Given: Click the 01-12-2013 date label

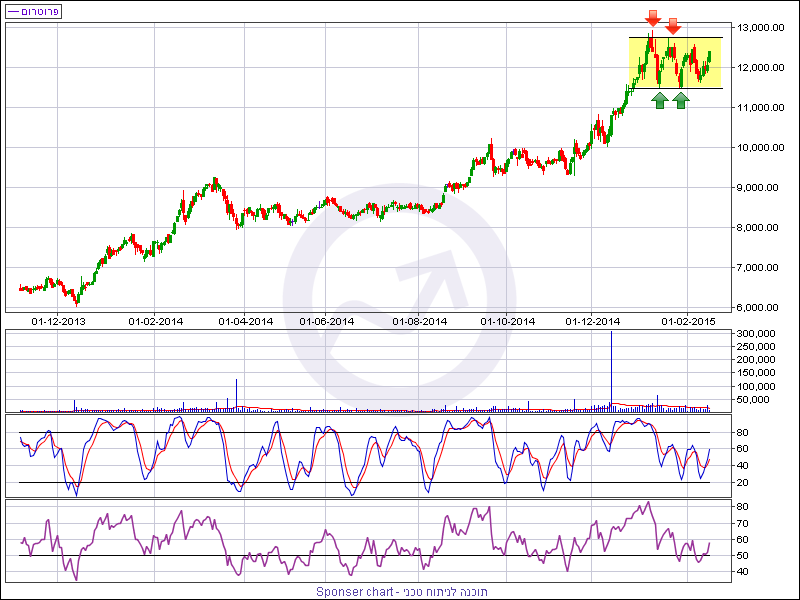Looking at the screenshot, I should click(x=58, y=321).
